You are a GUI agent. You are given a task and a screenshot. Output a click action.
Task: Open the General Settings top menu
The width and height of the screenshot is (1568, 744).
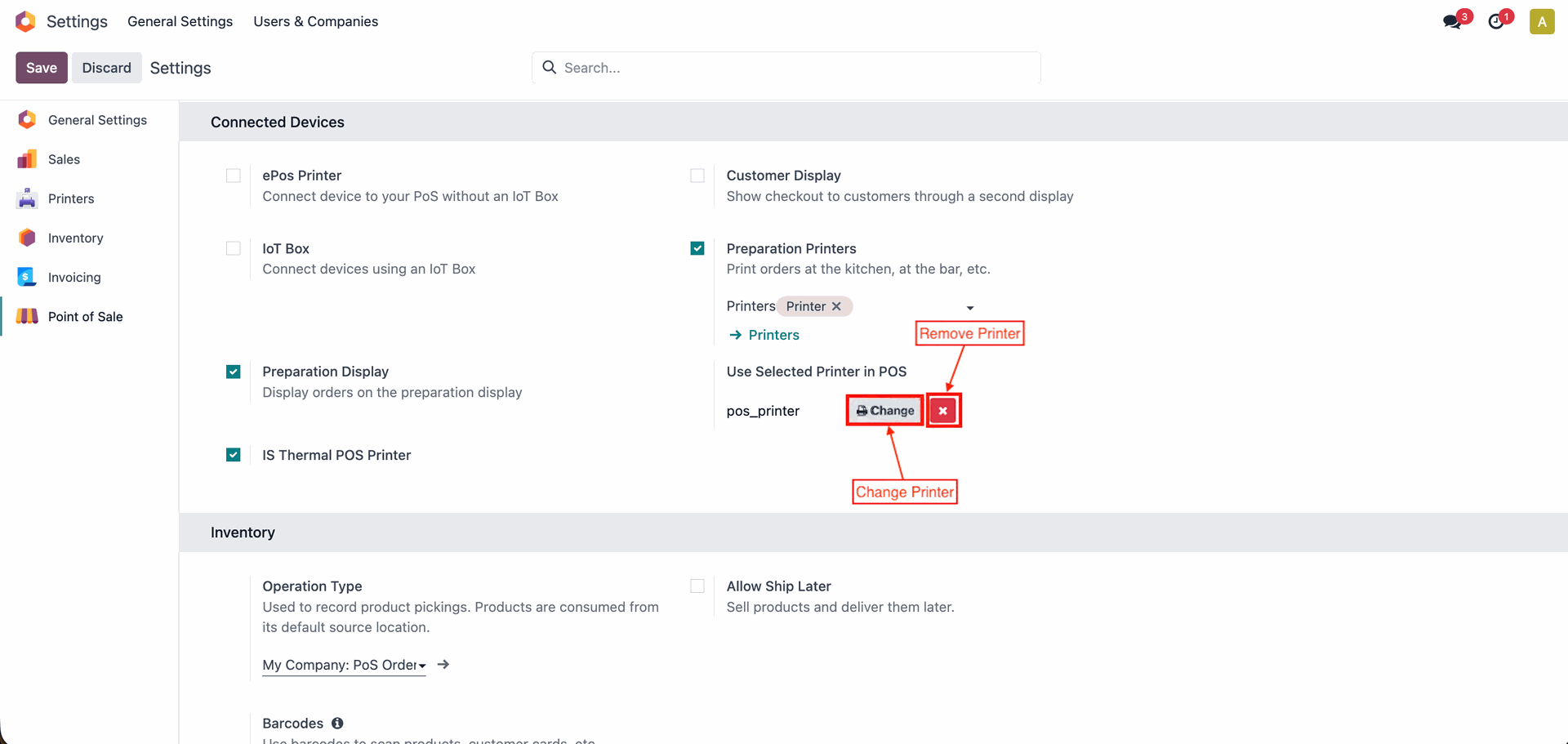coord(180,21)
